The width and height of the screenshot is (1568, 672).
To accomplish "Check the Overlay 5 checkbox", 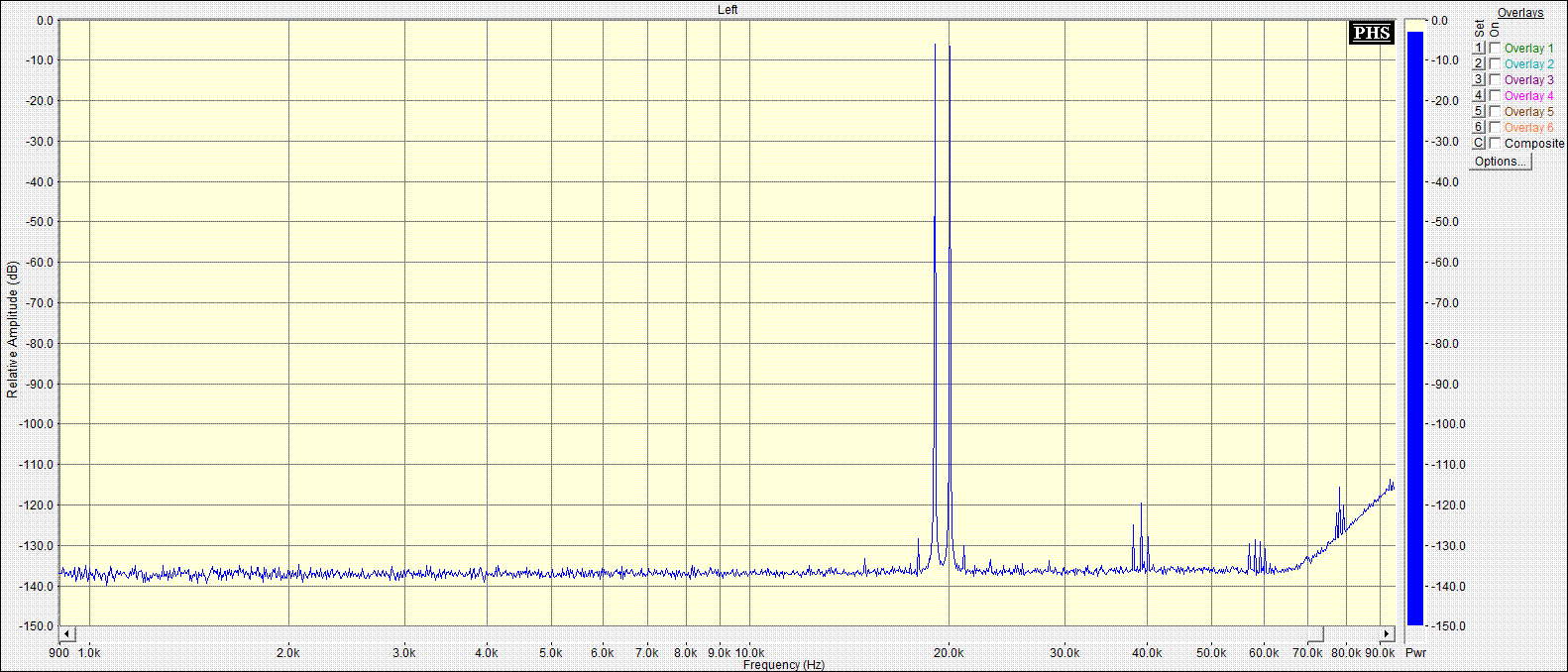I will (x=1495, y=111).
